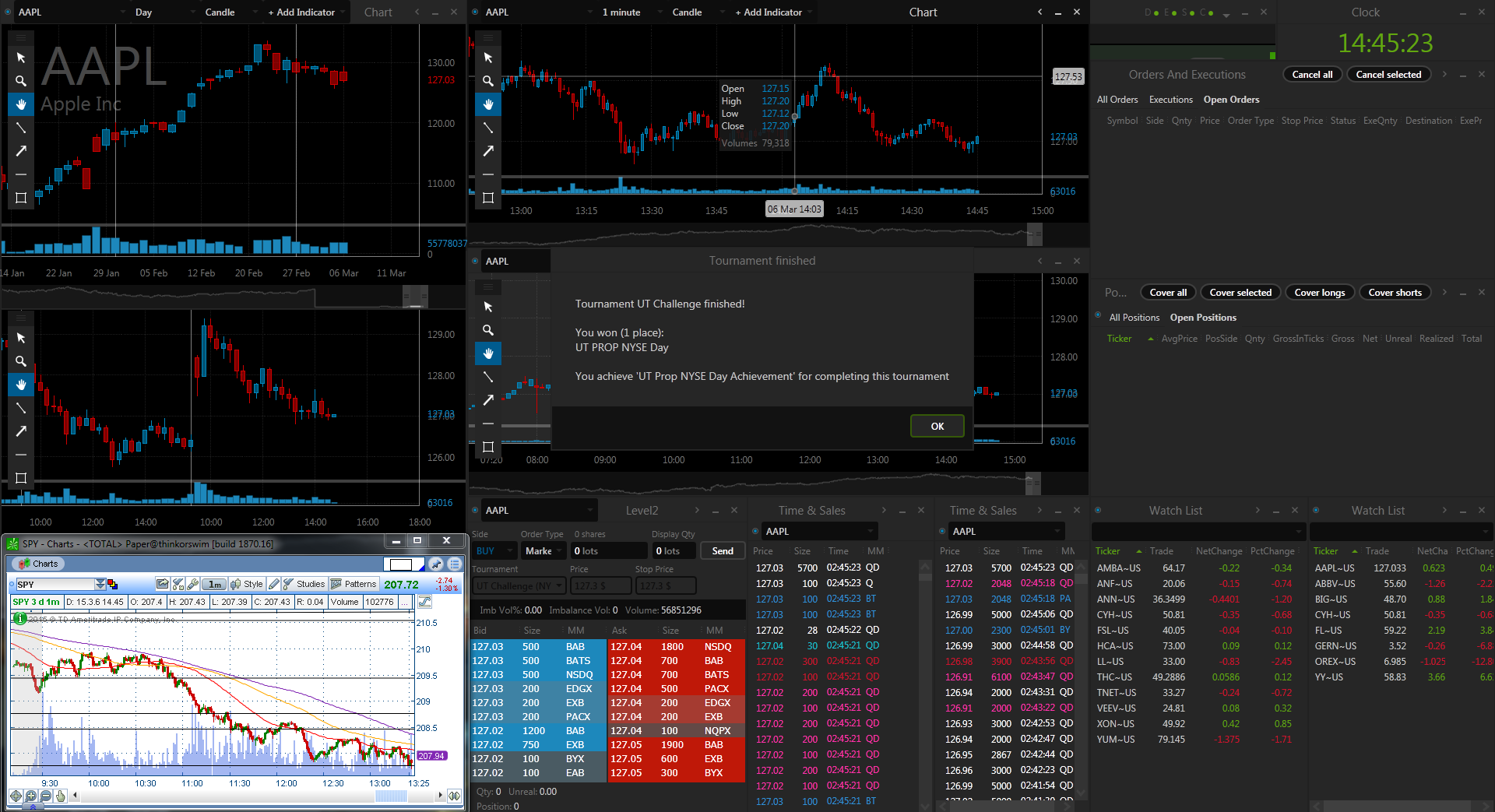Click Display Qty lots field
This screenshot has width=1495, height=812.
(675, 550)
